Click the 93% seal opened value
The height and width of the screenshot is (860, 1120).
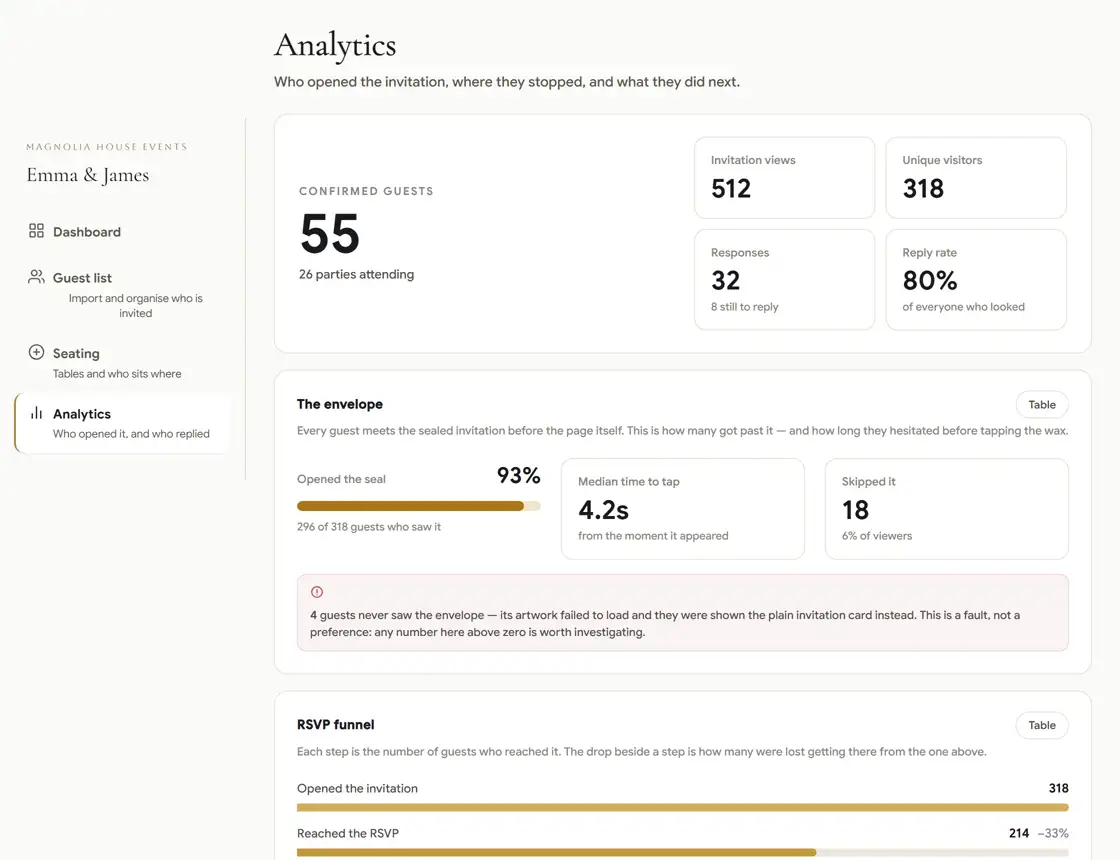519,475
